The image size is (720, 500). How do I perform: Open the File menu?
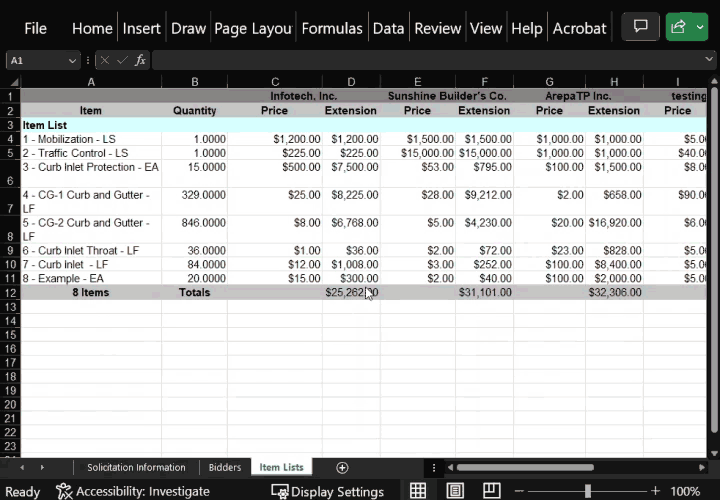tap(35, 28)
